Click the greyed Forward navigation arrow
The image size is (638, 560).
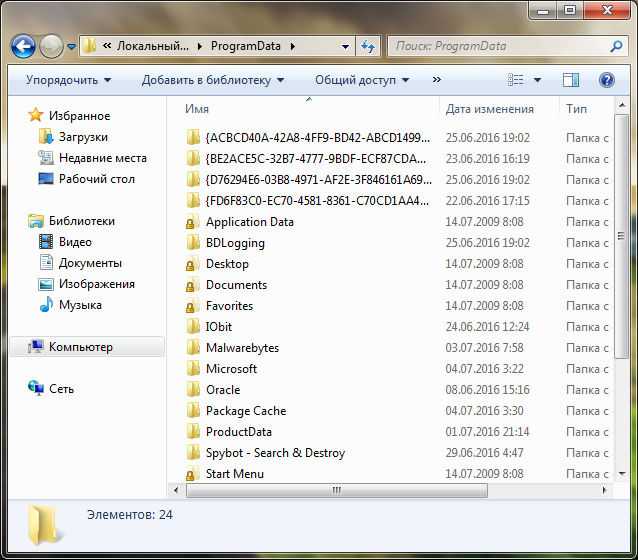[51, 46]
